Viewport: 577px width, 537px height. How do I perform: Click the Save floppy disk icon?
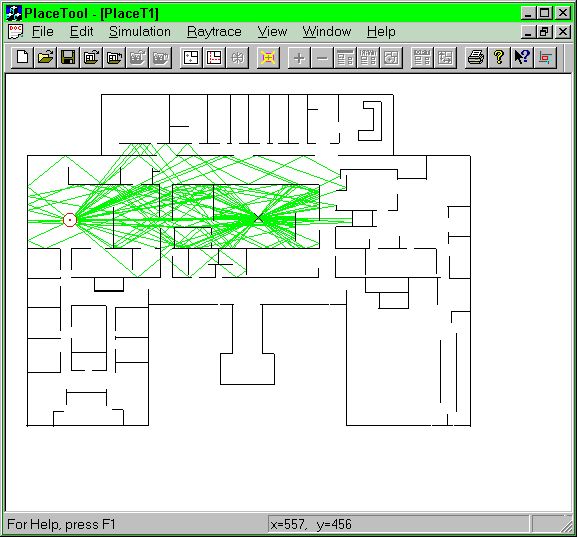pyautogui.click(x=68, y=57)
